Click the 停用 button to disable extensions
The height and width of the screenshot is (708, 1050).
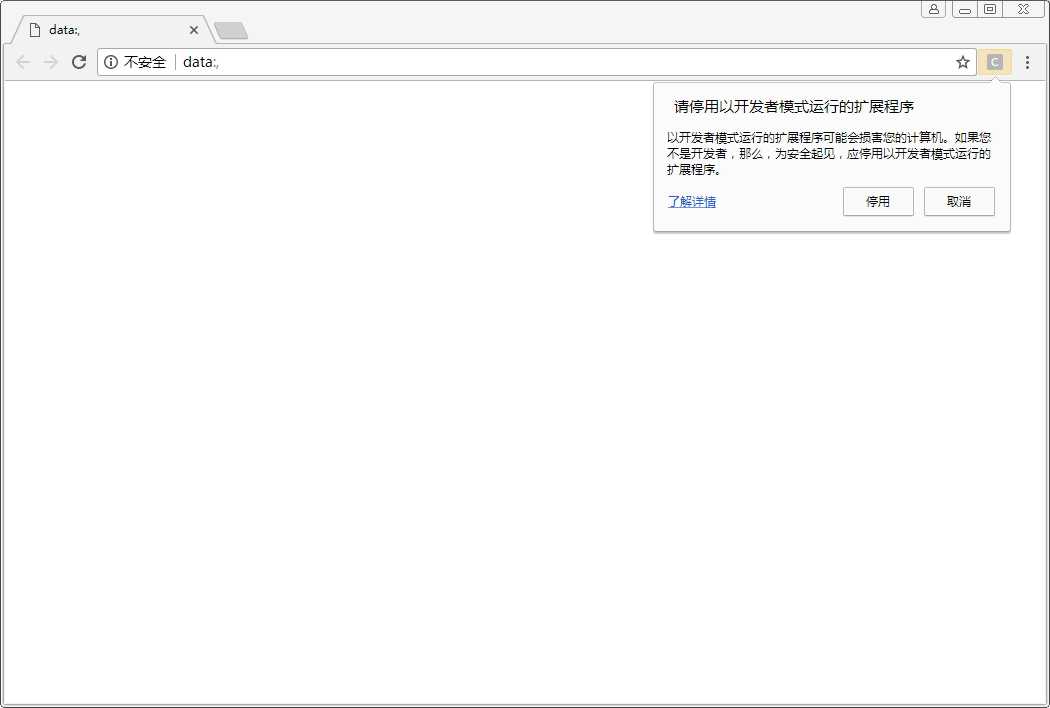878,201
